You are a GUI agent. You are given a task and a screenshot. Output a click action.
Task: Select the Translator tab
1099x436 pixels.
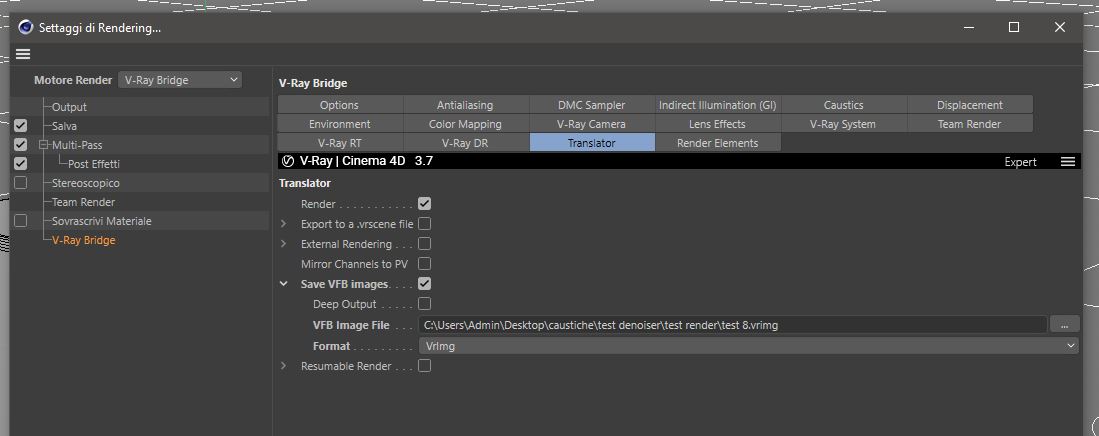(x=592, y=142)
